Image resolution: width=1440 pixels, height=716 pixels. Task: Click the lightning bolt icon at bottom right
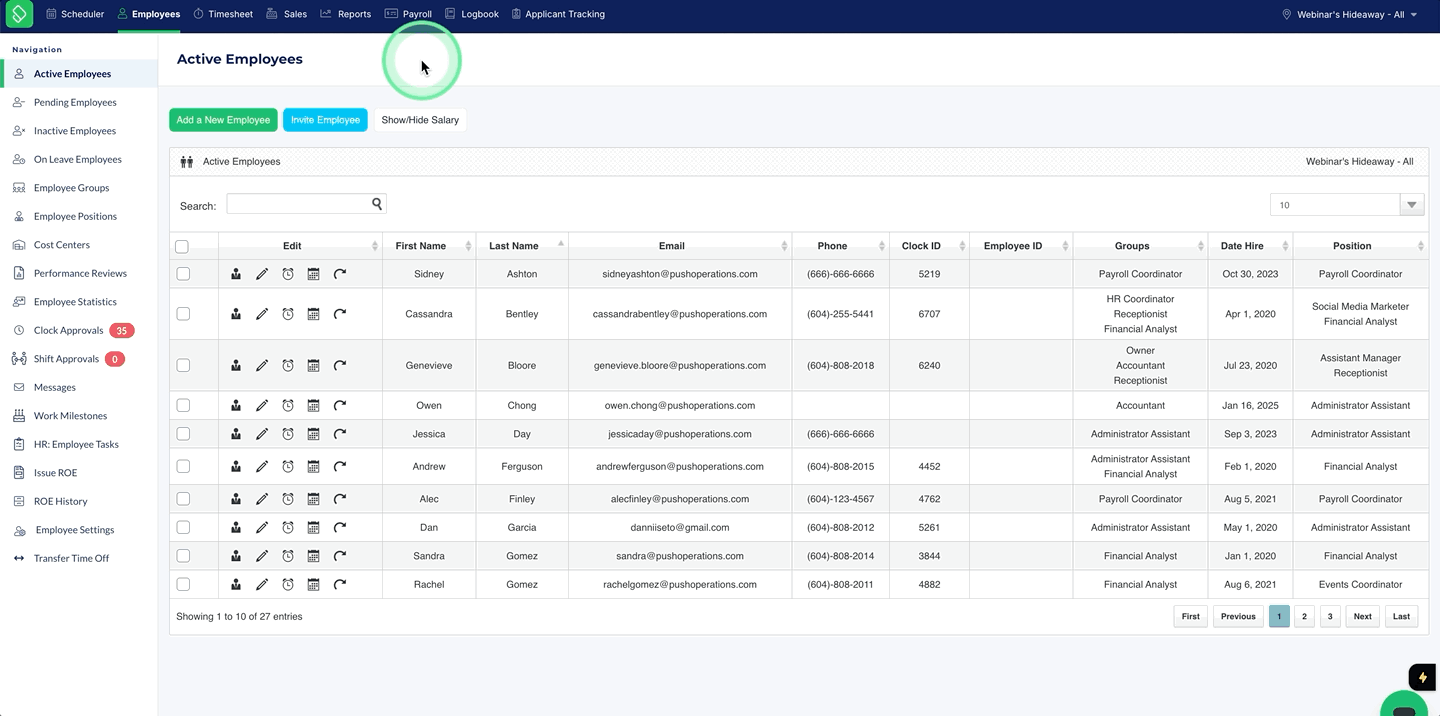[x=1423, y=677]
